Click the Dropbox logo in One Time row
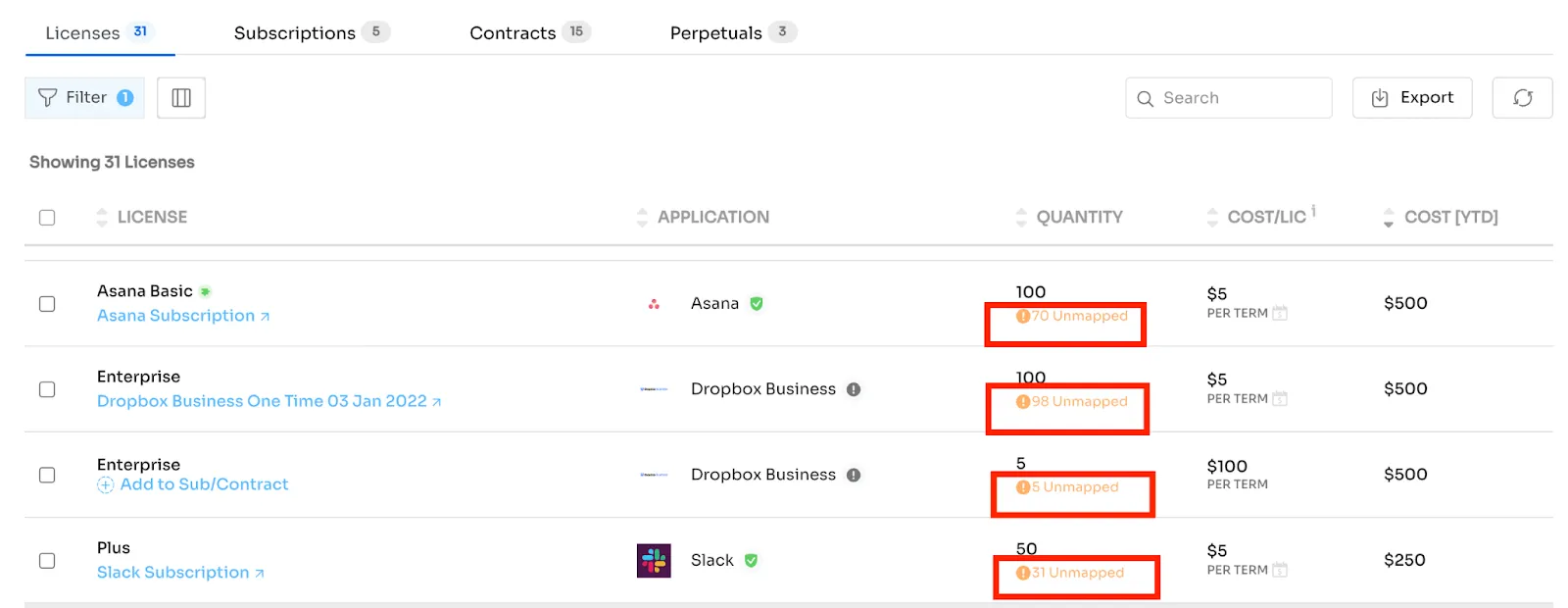 654,389
